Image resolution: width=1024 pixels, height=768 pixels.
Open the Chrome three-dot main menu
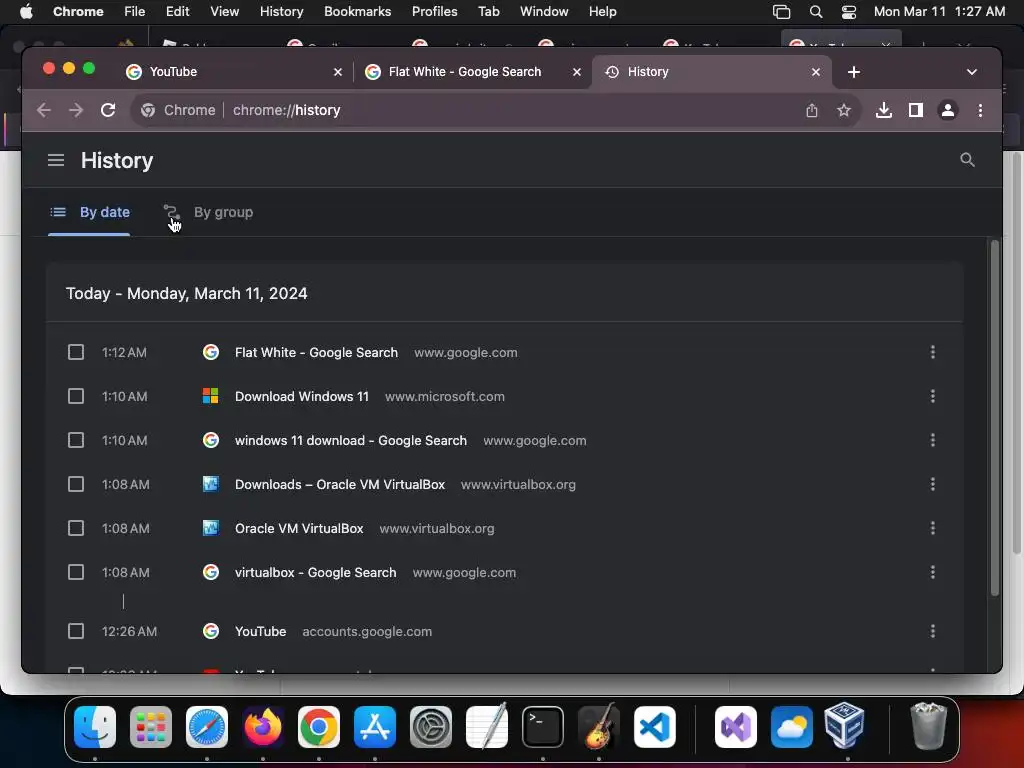980,110
